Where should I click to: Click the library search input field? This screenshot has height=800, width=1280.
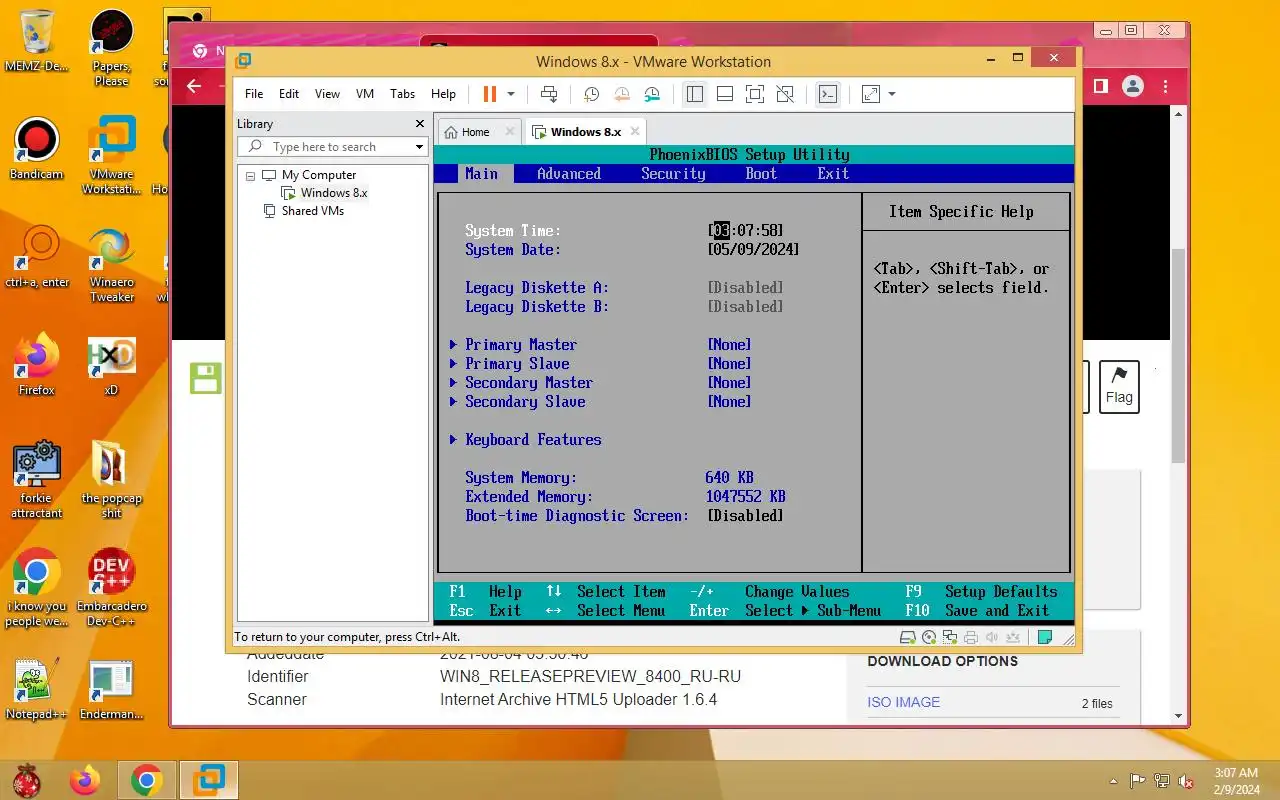(324, 147)
